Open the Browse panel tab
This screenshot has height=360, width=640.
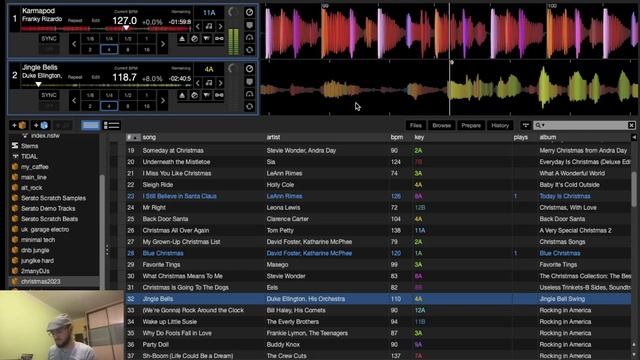click(x=442, y=125)
